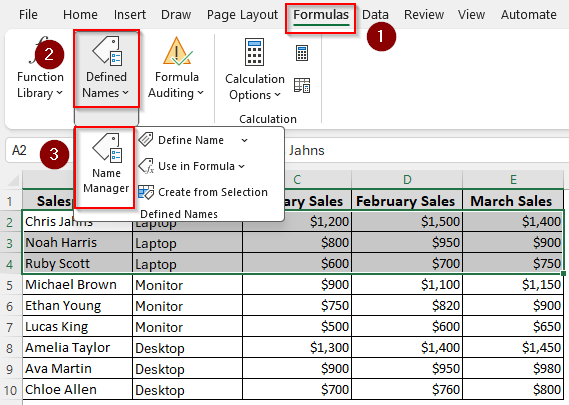The image size is (569, 405).
Task: Open the Review tab
Action: click(x=424, y=15)
